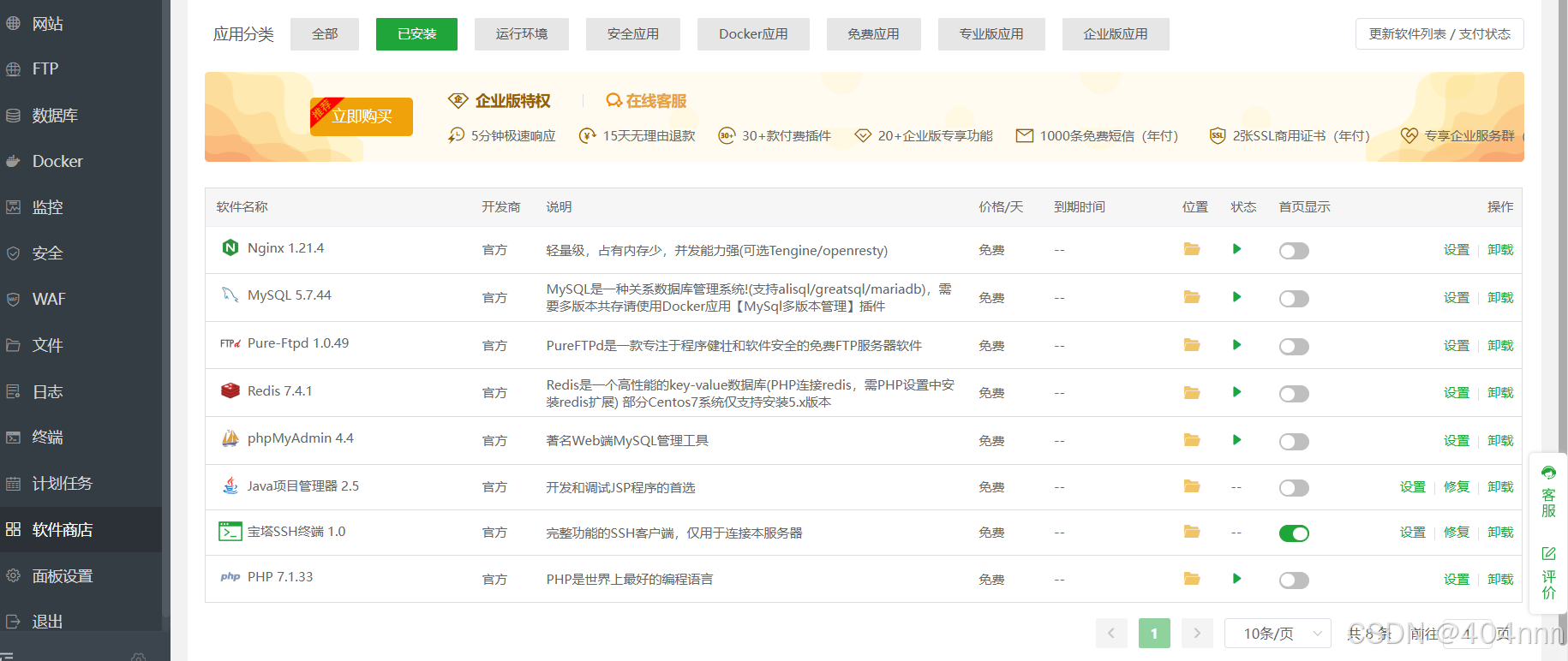Select the 安全应用 category tab
The image size is (1568, 661).
tap(633, 34)
